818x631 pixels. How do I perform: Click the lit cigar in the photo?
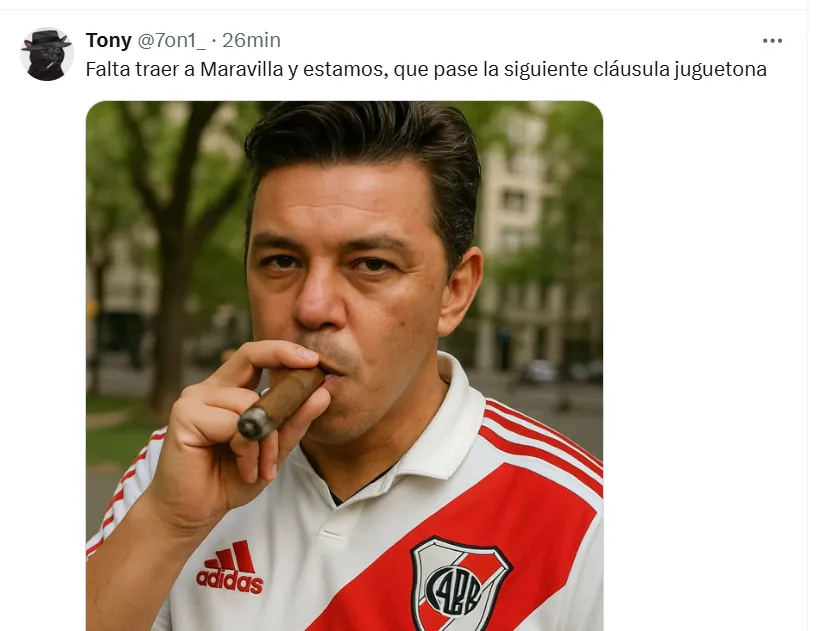[x=282, y=401]
